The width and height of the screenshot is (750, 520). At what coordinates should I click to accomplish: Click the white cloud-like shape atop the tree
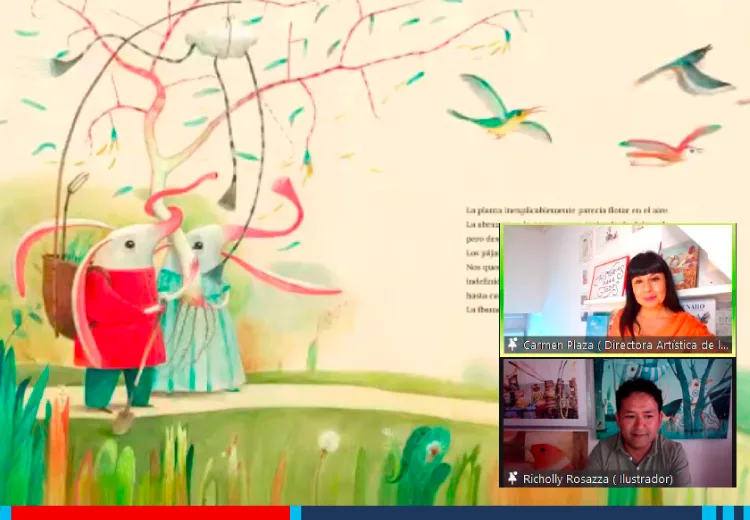221,42
